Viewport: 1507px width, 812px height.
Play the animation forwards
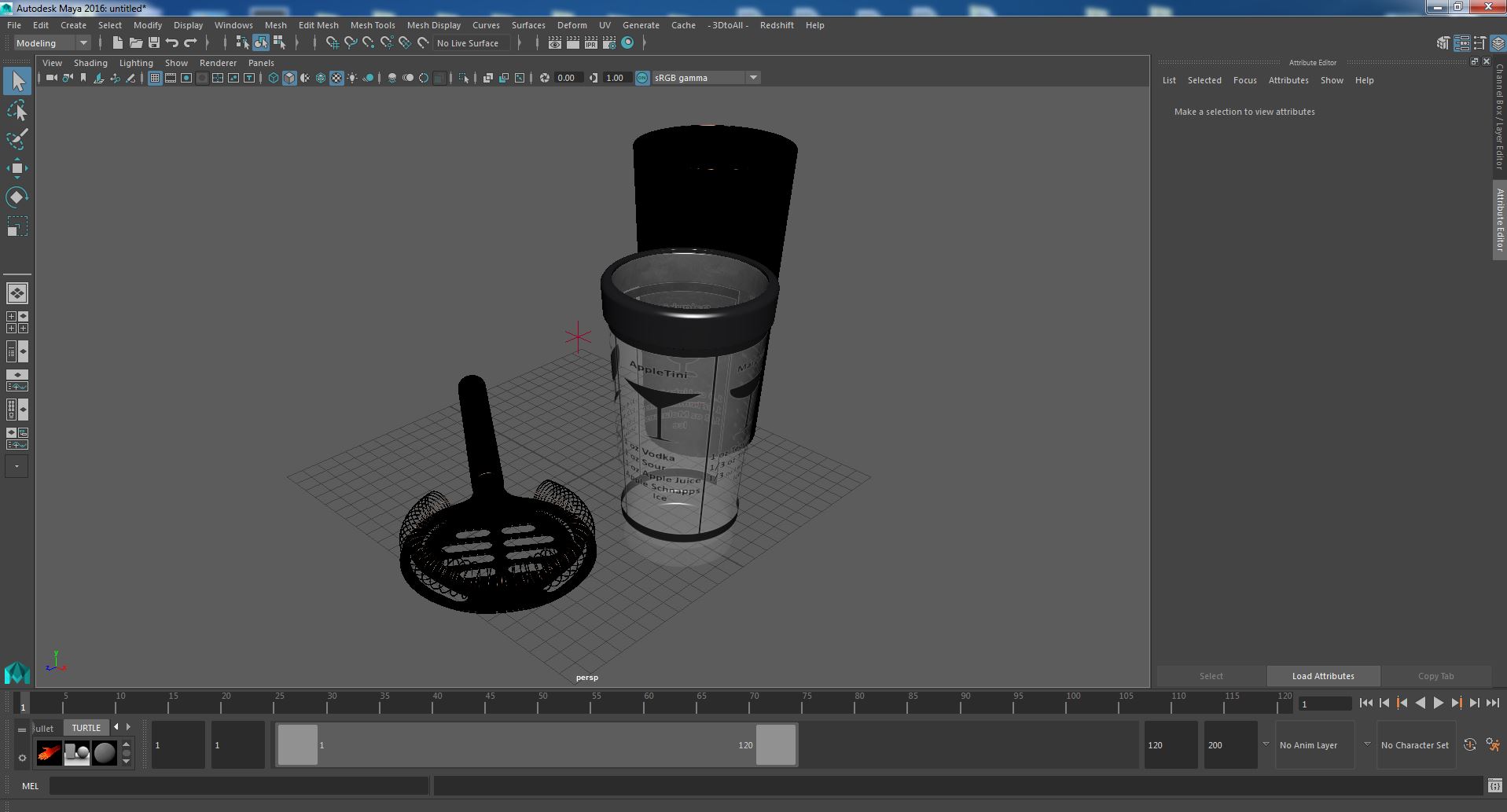pyautogui.click(x=1438, y=704)
